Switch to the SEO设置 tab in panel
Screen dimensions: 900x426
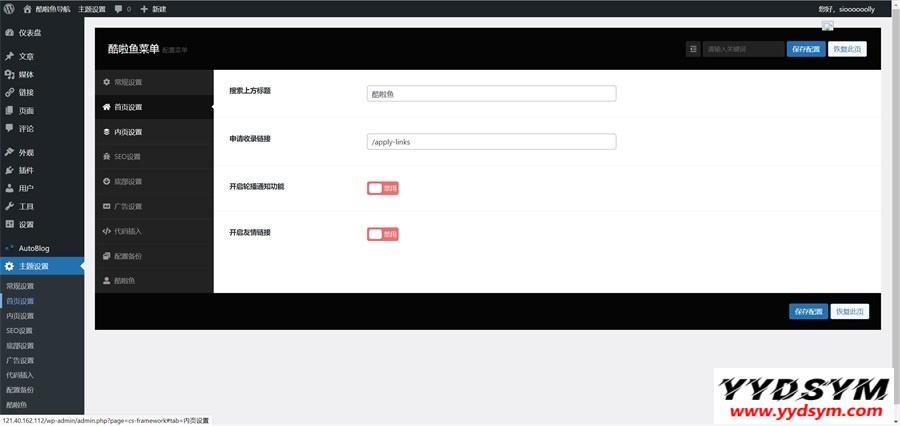click(127, 157)
